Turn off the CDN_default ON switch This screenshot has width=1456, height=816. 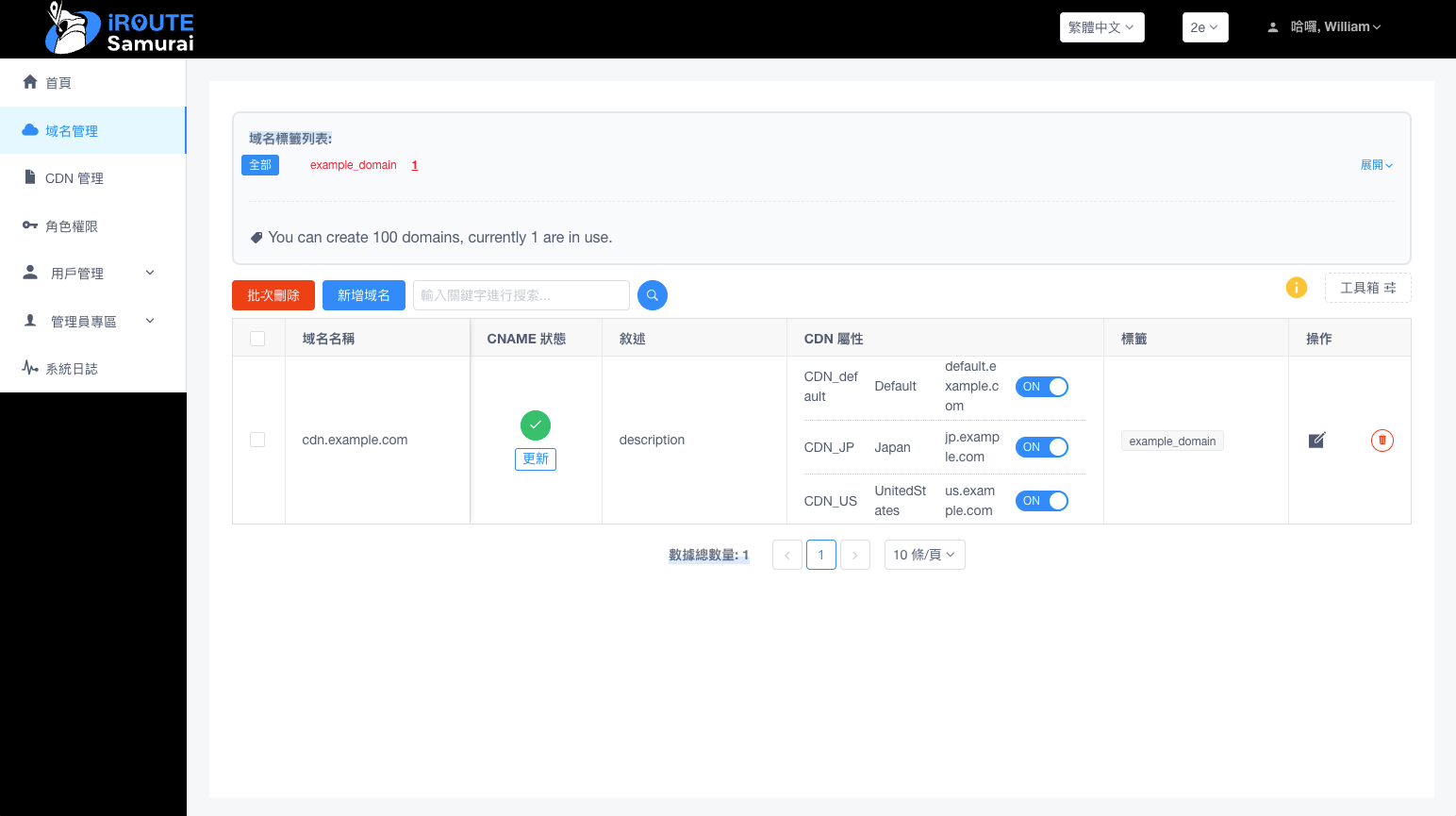pyautogui.click(x=1041, y=387)
